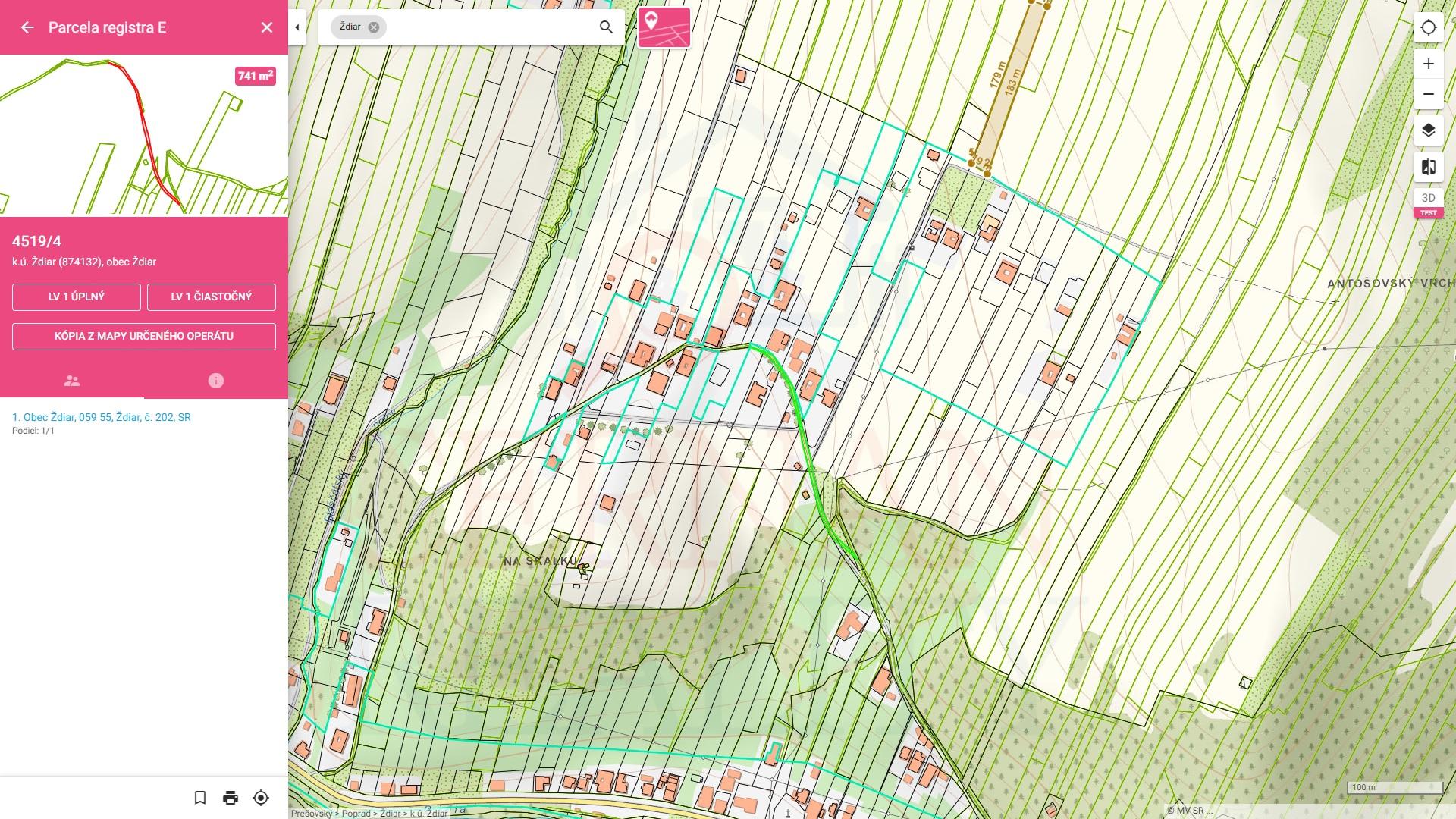Bookmark this parcel
Screen dimensions: 1456x819
pos(200,798)
